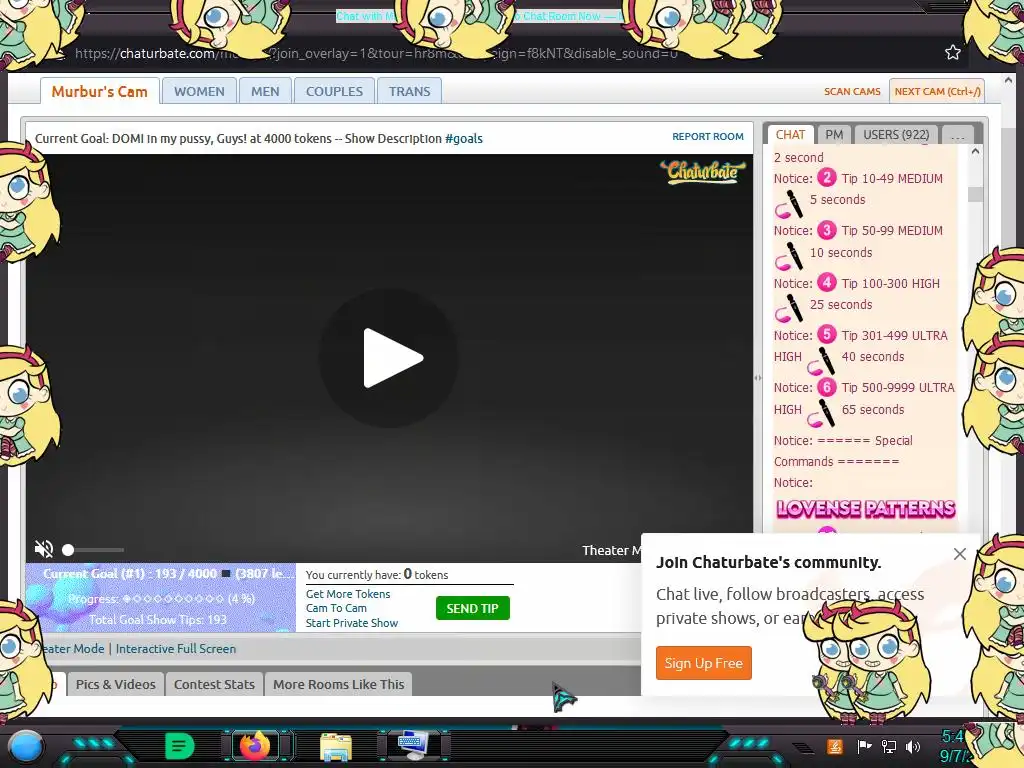This screenshot has width=1024, height=768.
Task: Click the taskbar clock
Action: 953,746
